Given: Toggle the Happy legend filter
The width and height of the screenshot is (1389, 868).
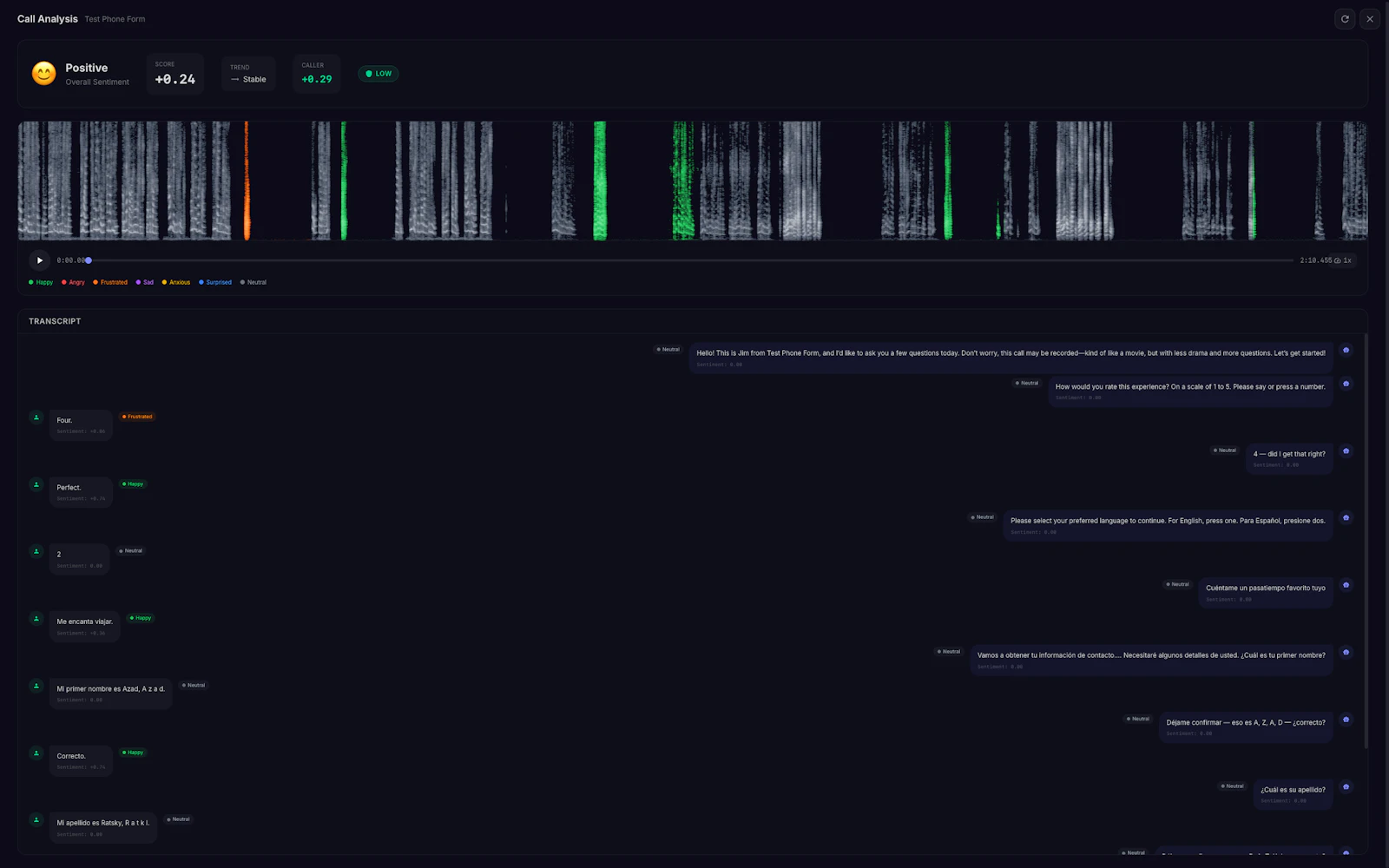Looking at the screenshot, I should pos(41,282).
